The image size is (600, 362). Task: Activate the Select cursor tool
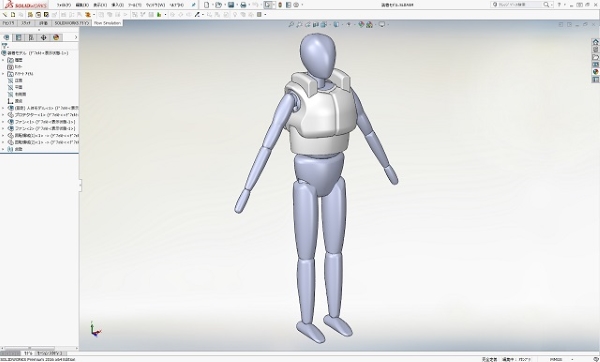[268, 5]
